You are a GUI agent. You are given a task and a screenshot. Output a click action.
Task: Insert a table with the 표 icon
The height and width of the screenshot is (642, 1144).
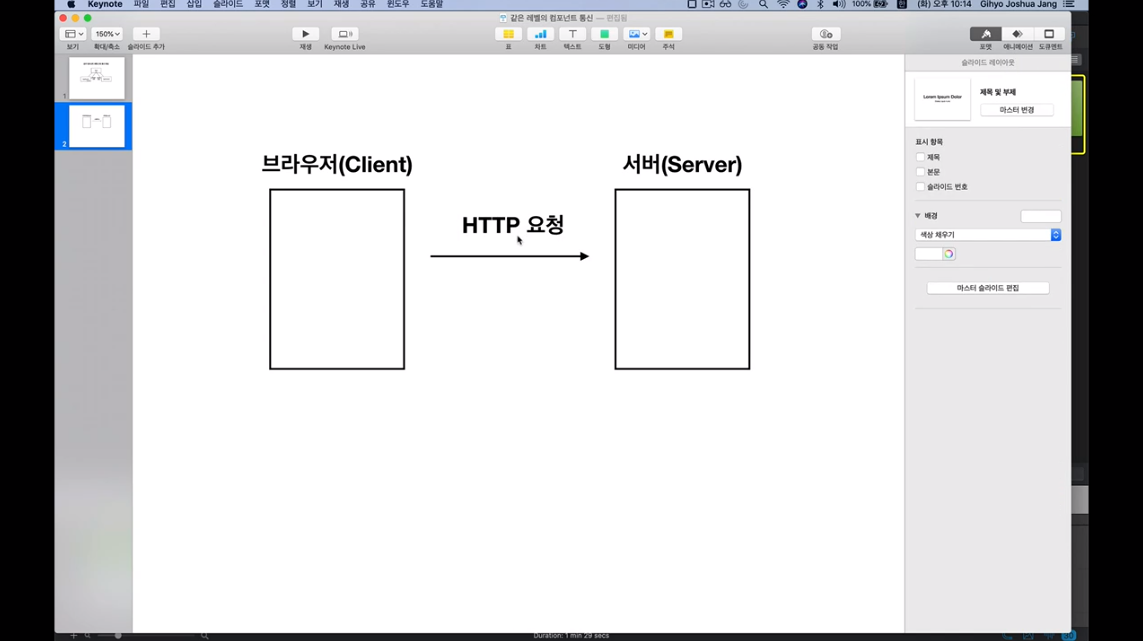[x=508, y=34]
